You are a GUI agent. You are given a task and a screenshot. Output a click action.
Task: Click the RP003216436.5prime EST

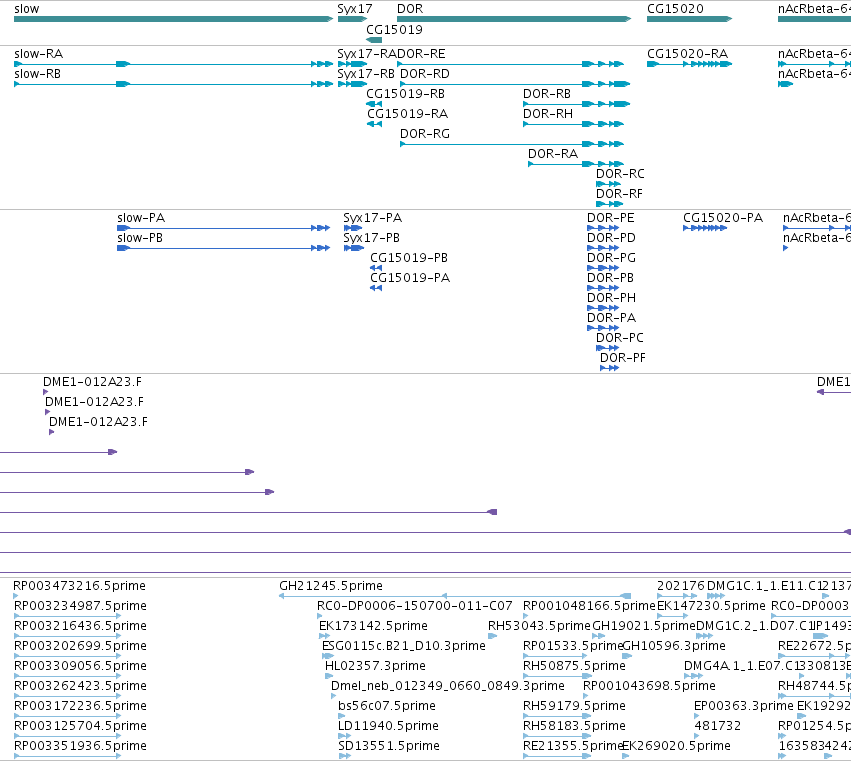pos(67,636)
